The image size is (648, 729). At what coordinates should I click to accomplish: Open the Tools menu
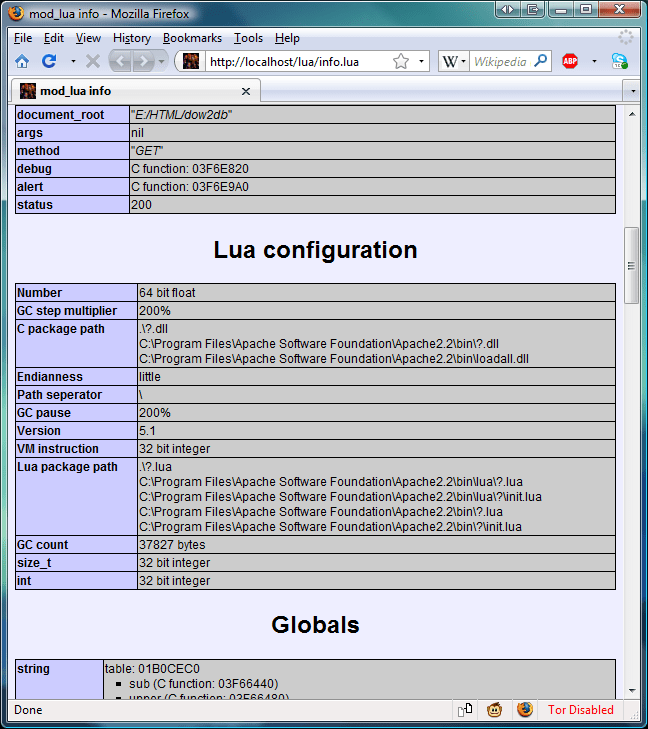tap(248, 38)
